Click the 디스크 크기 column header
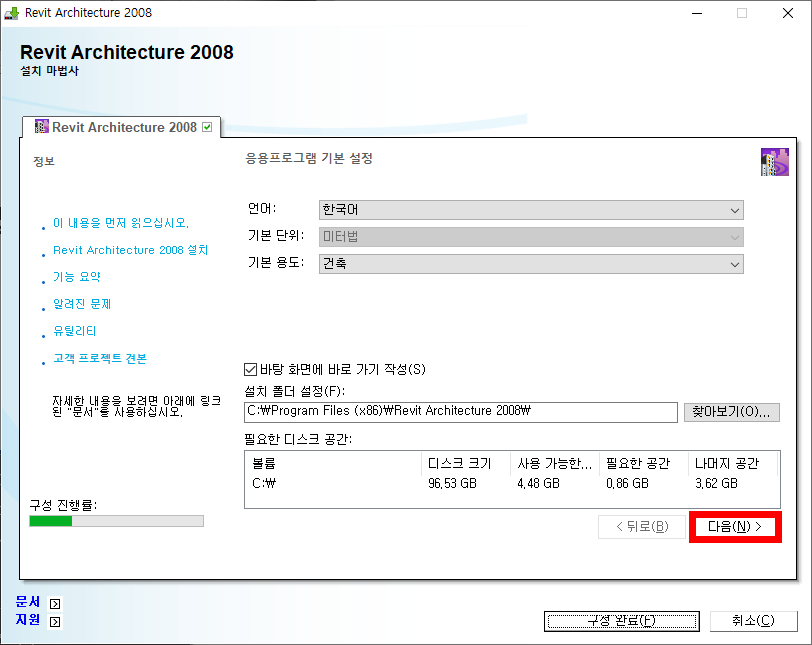Viewport: 812px width, 645px height. point(466,463)
